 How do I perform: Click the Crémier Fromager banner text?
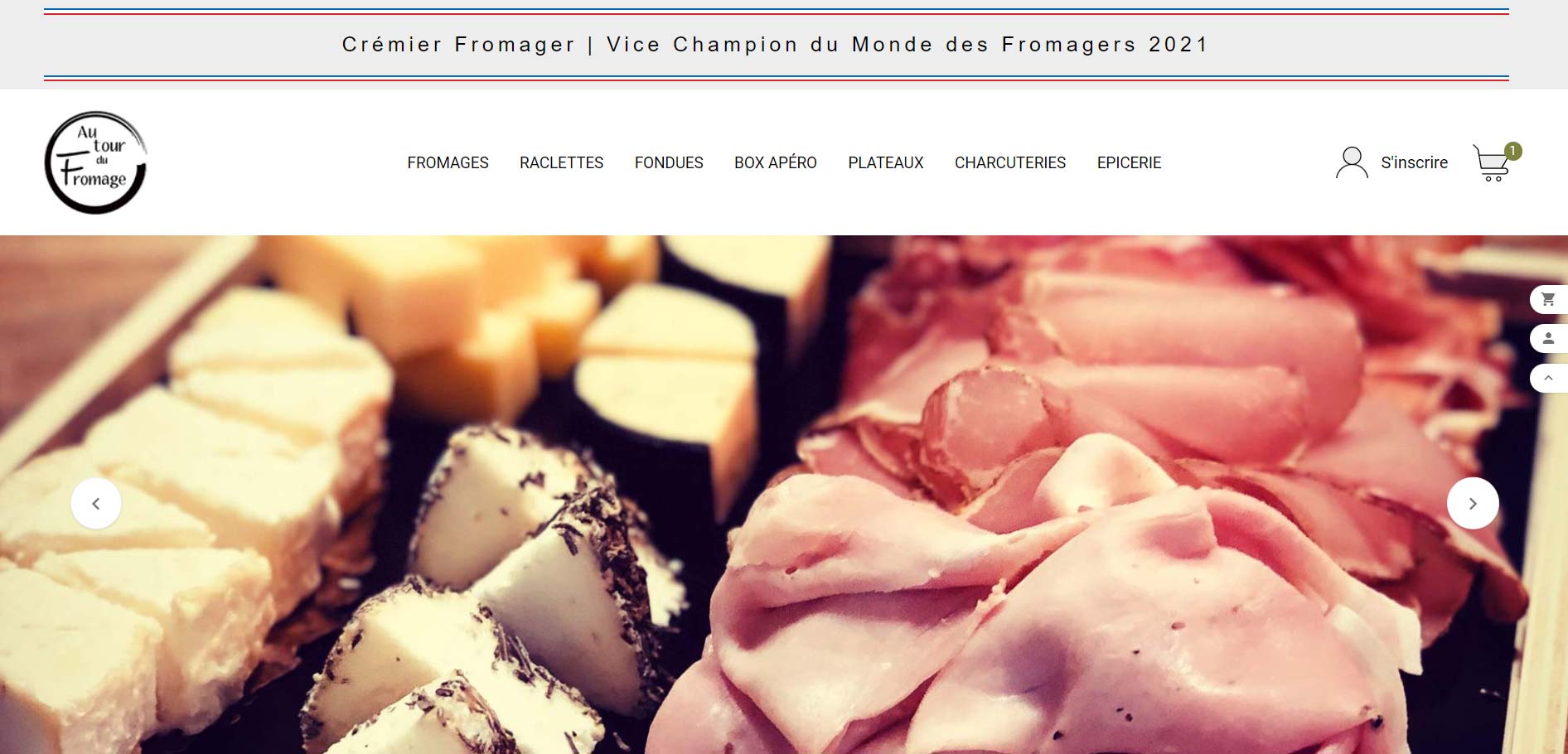(776, 45)
